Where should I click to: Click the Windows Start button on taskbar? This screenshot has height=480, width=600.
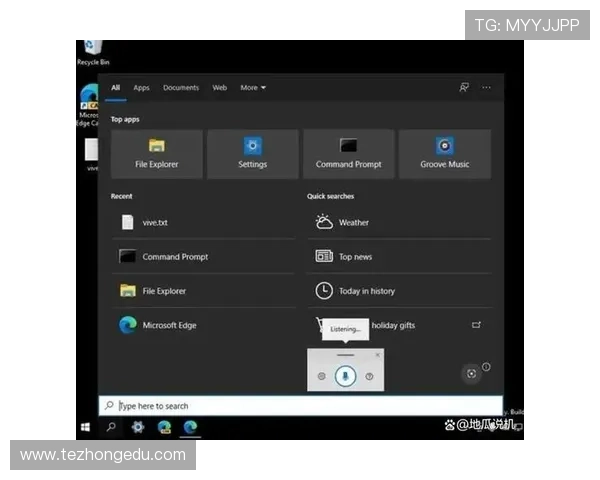[x=86, y=427]
